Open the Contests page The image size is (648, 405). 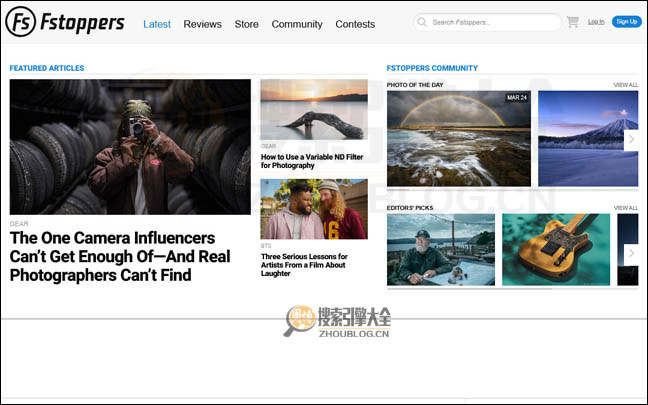click(x=355, y=24)
